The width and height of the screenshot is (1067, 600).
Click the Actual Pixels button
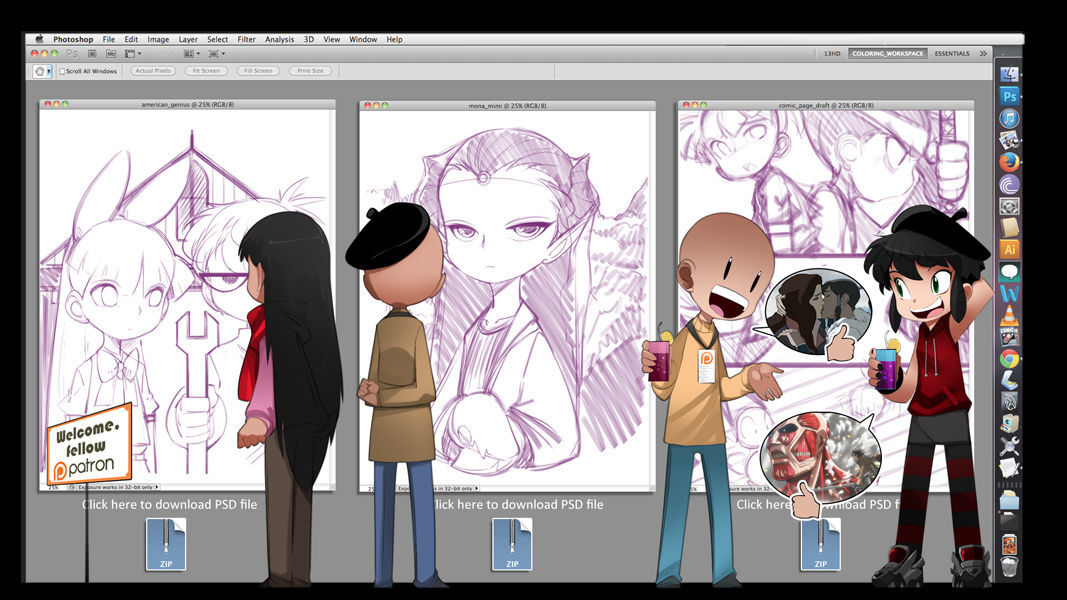coord(153,71)
